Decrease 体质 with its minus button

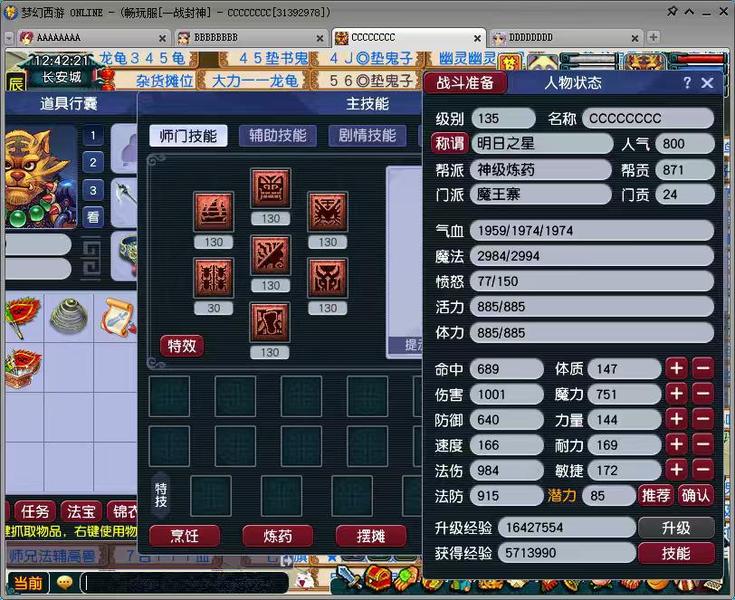click(703, 368)
